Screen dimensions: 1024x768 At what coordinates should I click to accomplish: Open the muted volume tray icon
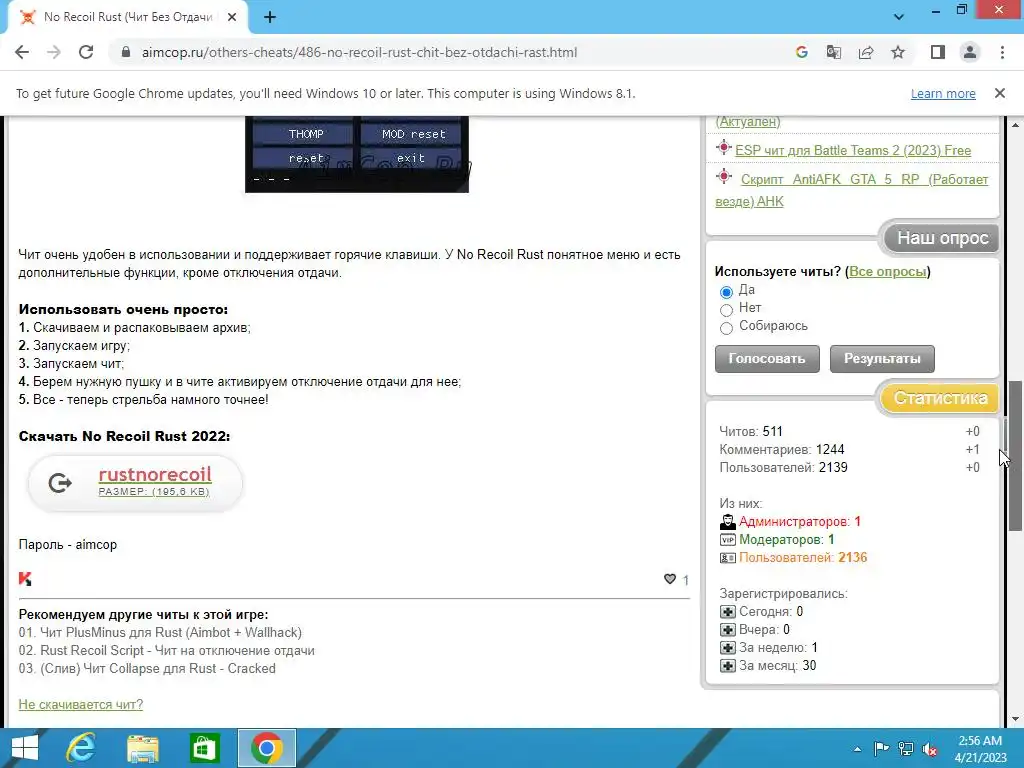tap(930, 749)
